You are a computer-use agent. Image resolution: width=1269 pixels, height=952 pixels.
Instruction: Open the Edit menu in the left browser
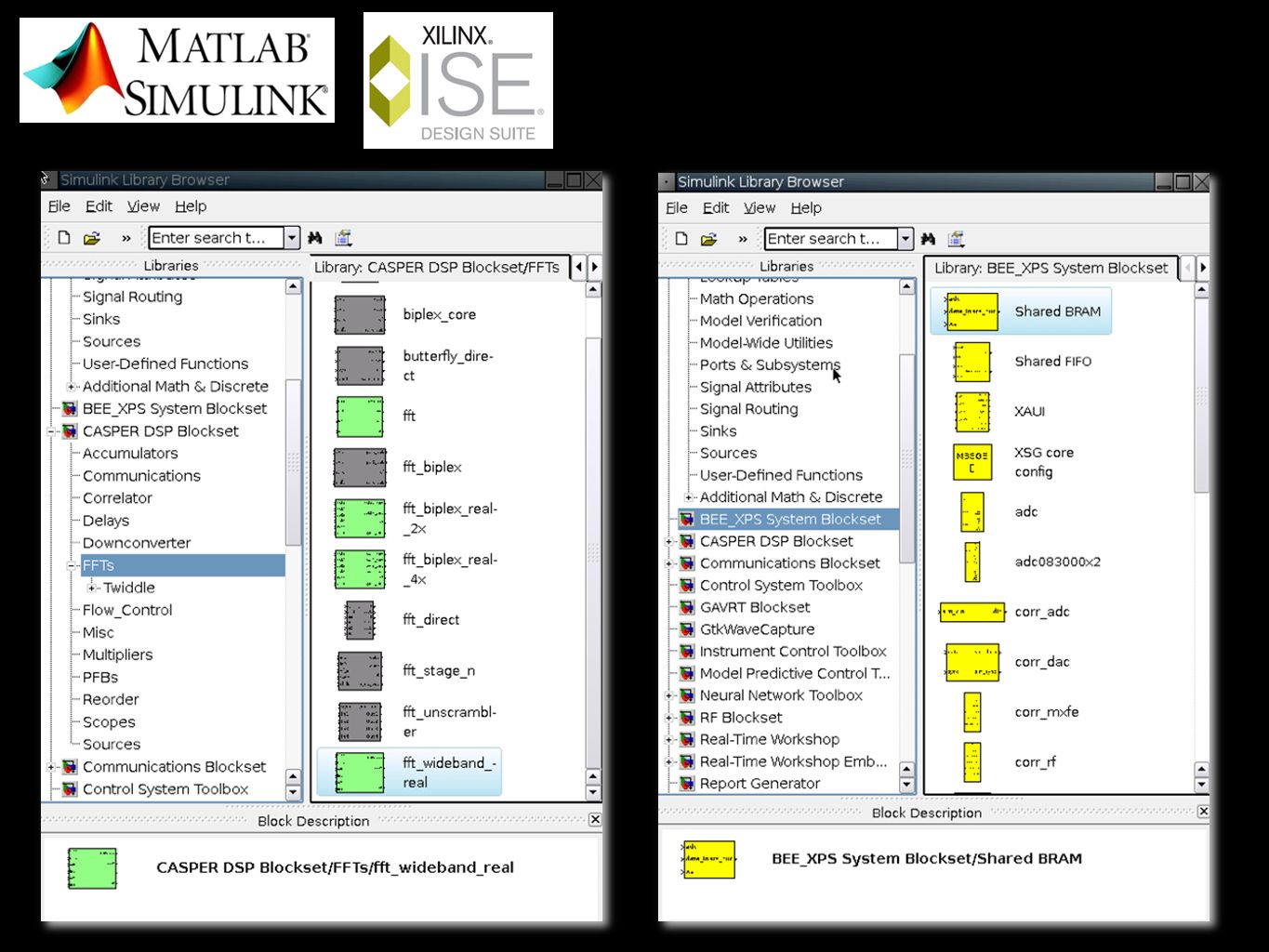click(x=99, y=206)
